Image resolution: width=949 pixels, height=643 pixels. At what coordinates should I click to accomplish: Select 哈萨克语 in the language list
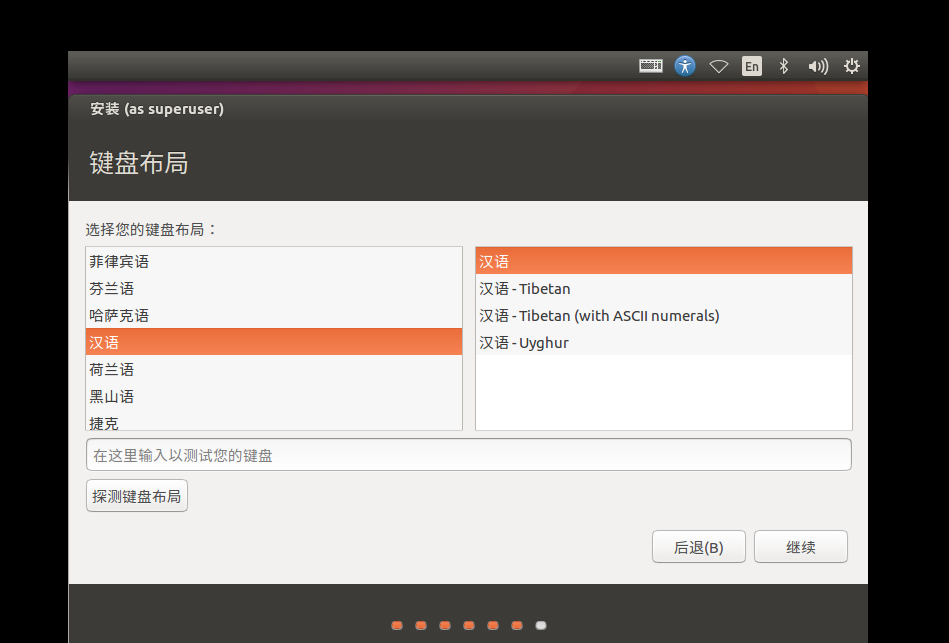[x=274, y=315]
